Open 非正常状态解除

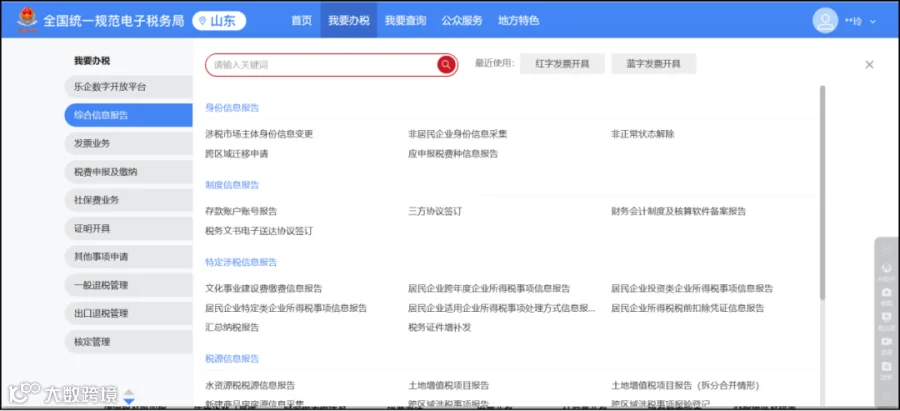click(x=642, y=134)
